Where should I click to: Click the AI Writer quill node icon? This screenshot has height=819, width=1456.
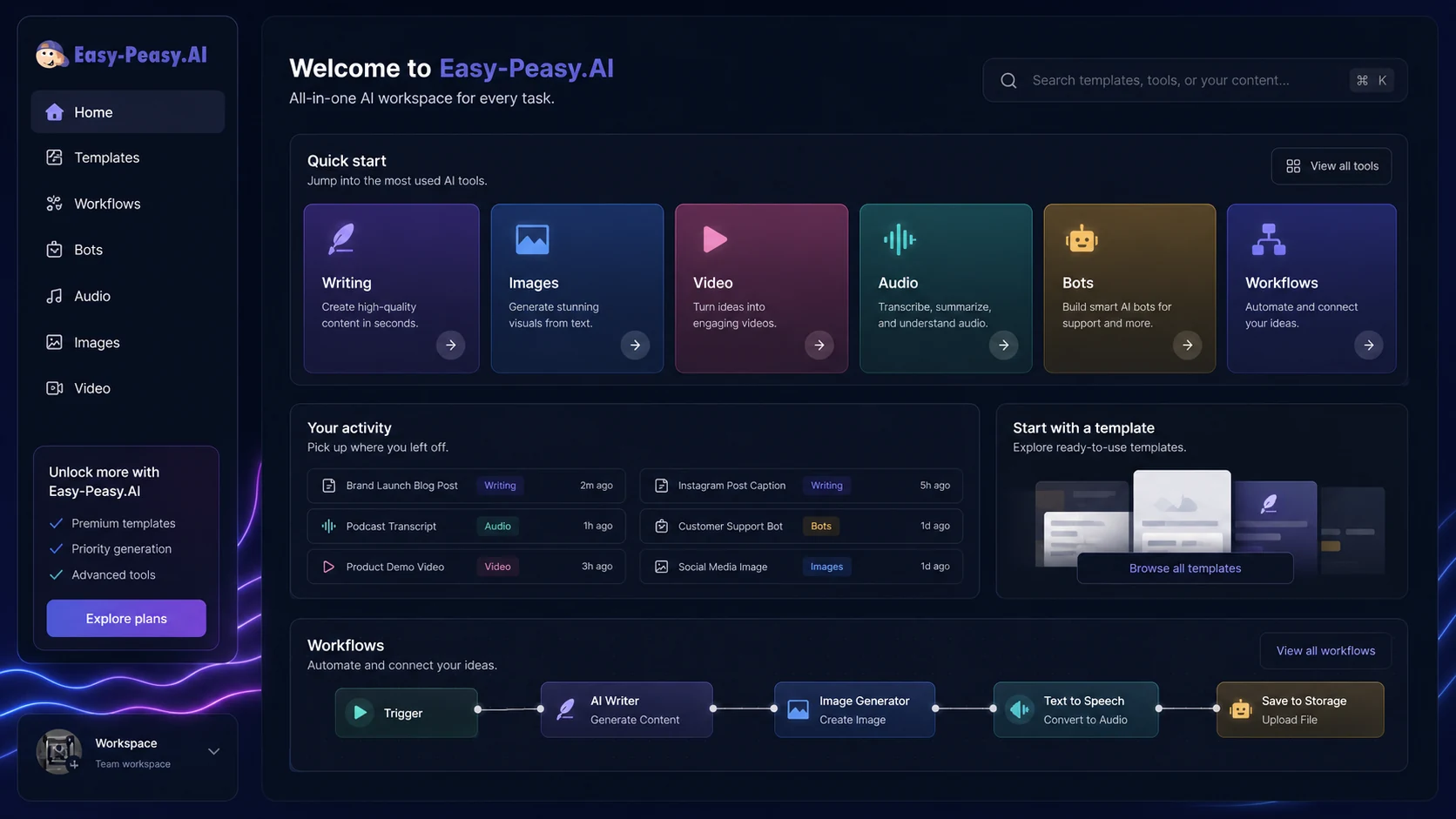(566, 710)
